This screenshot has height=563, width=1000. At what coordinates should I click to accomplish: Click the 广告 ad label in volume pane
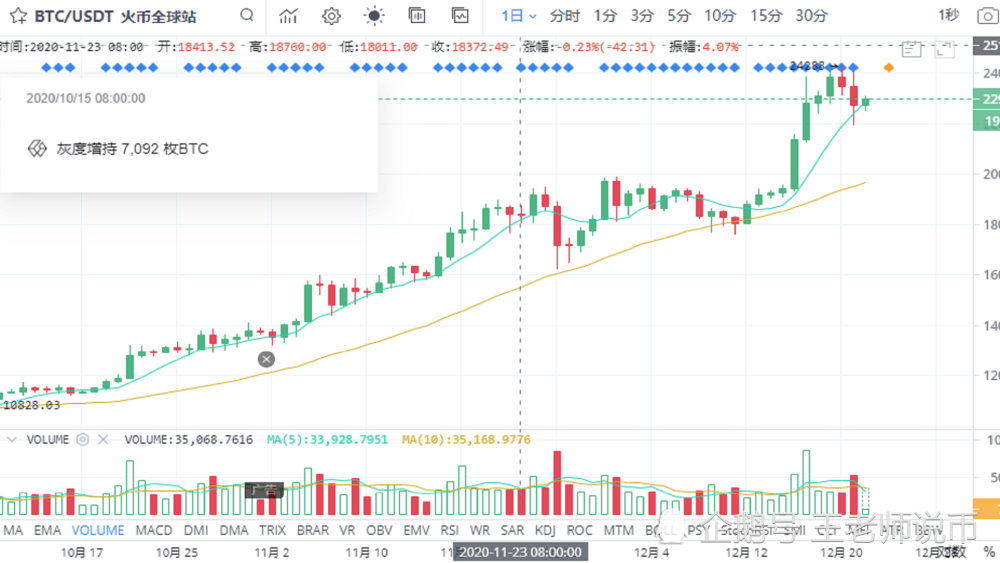[x=265, y=490]
